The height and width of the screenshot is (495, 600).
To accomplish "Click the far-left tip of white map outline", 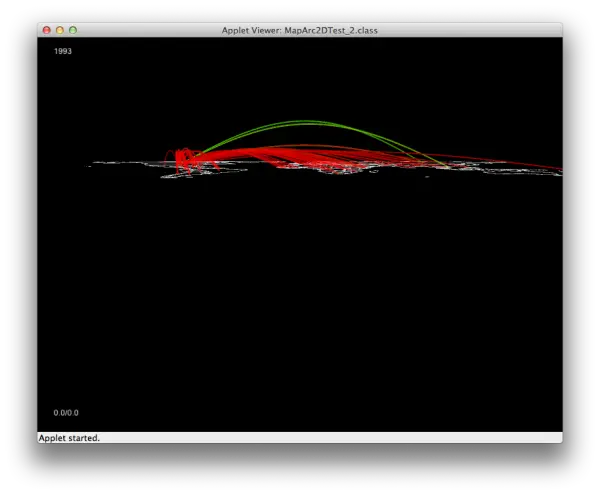I will [90, 166].
